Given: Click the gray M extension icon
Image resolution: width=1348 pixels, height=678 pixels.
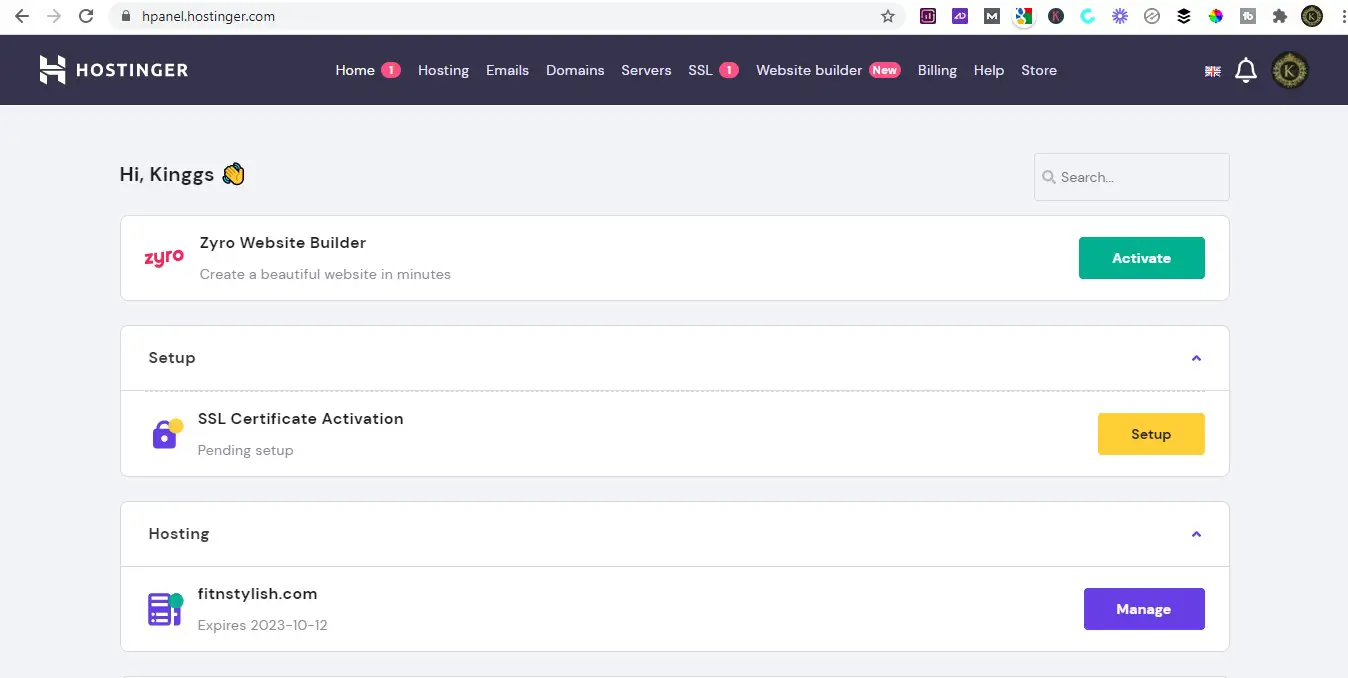Looking at the screenshot, I should click(x=992, y=16).
